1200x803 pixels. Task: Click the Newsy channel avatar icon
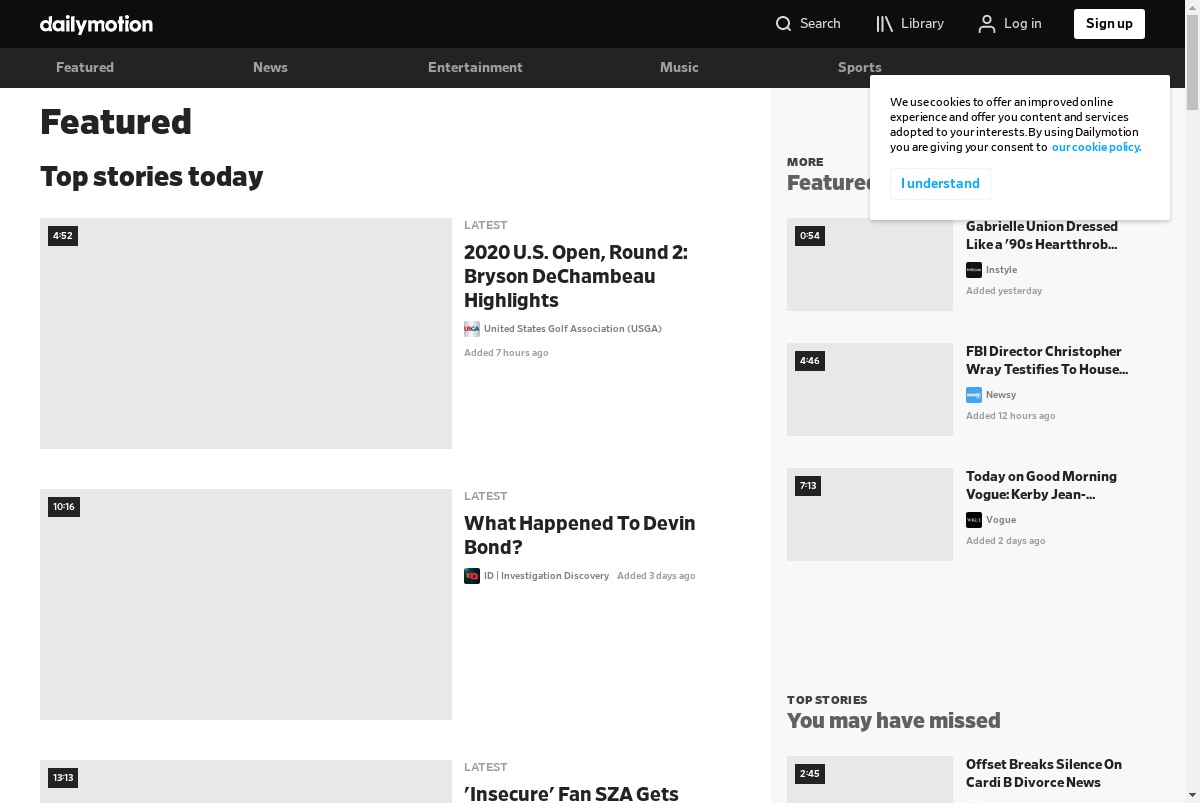pos(974,395)
